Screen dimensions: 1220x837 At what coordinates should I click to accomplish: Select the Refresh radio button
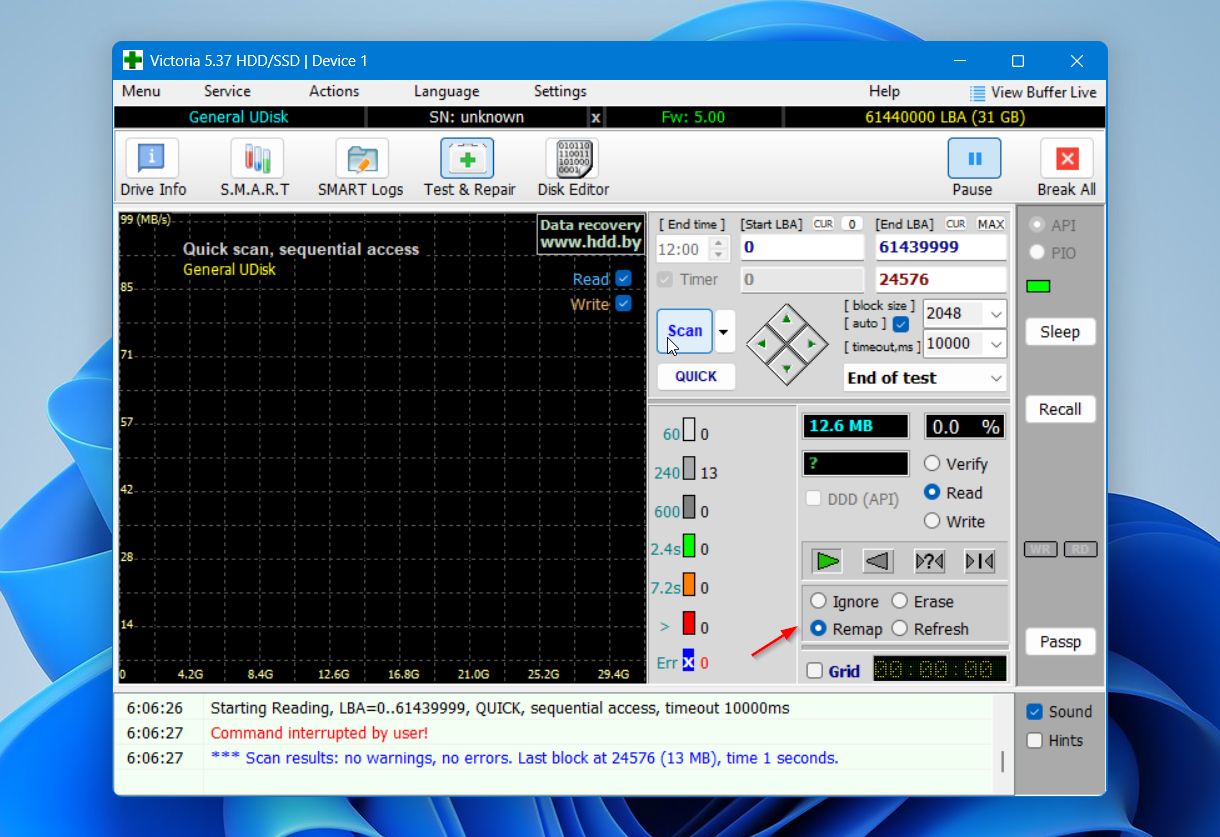pos(900,629)
